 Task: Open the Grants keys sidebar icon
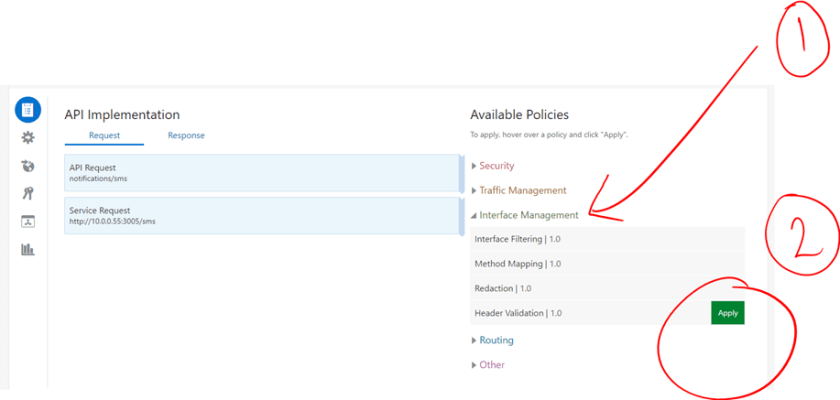tap(28, 193)
